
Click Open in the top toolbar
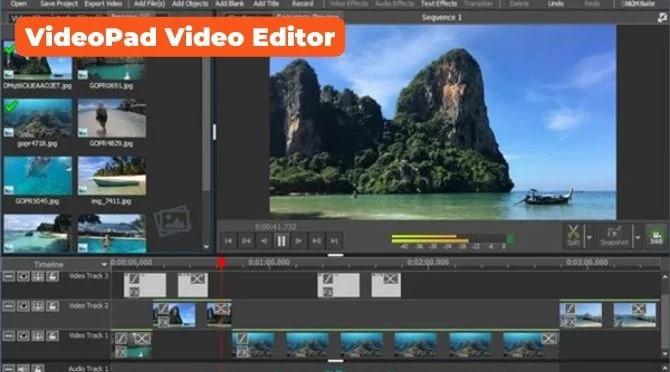(x=18, y=3)
